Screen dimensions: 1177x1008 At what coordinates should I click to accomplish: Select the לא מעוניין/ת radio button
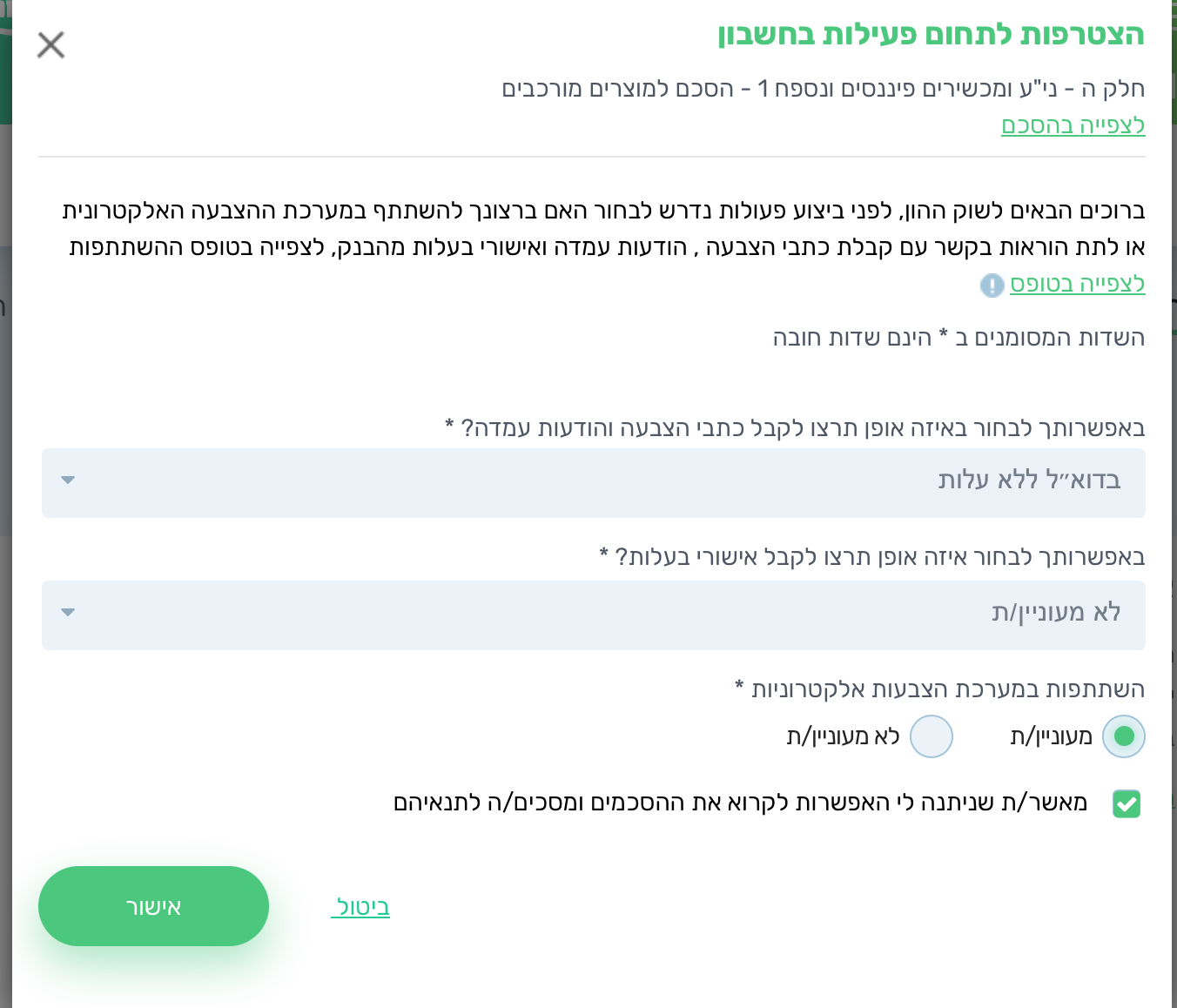(931, 736)
